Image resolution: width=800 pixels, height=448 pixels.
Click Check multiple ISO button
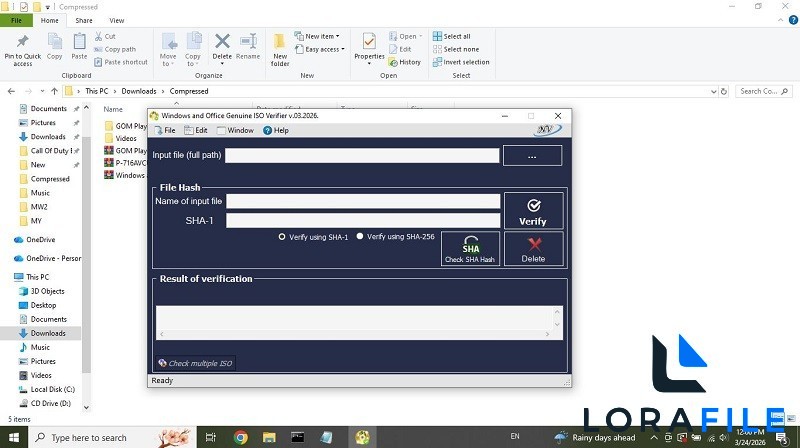pyautogui.click(x=195, y=363)
